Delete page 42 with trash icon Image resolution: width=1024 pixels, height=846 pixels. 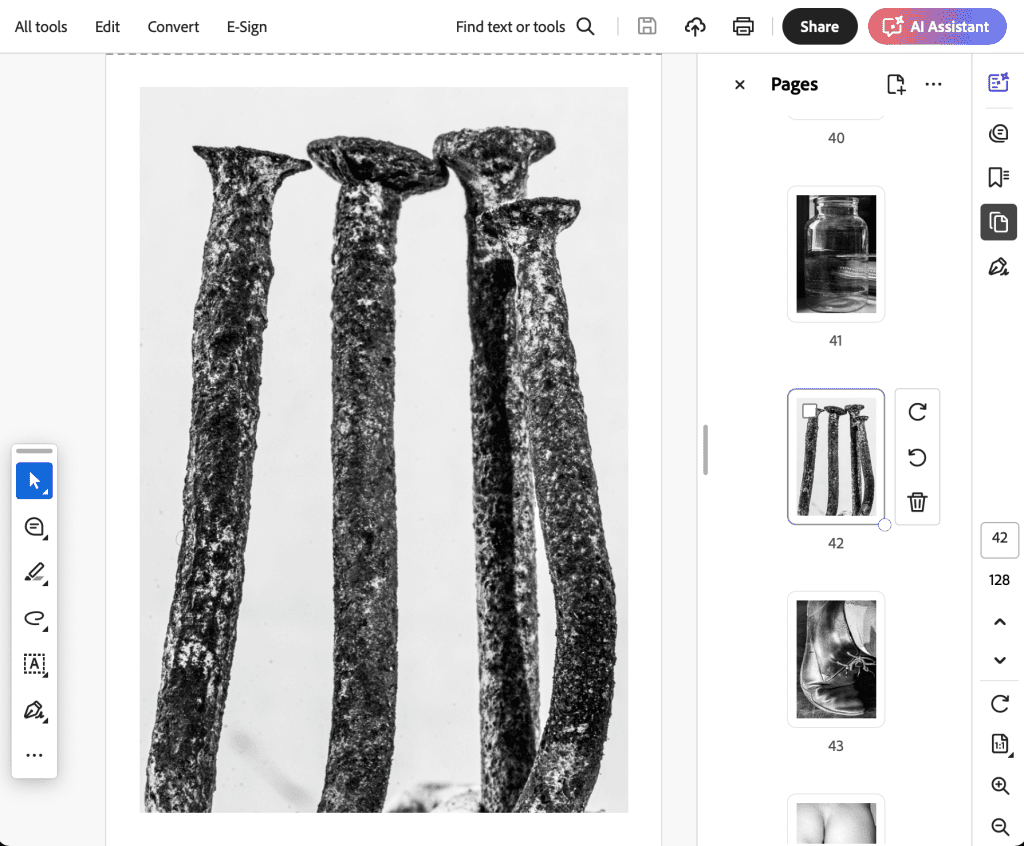click(917, 502)
